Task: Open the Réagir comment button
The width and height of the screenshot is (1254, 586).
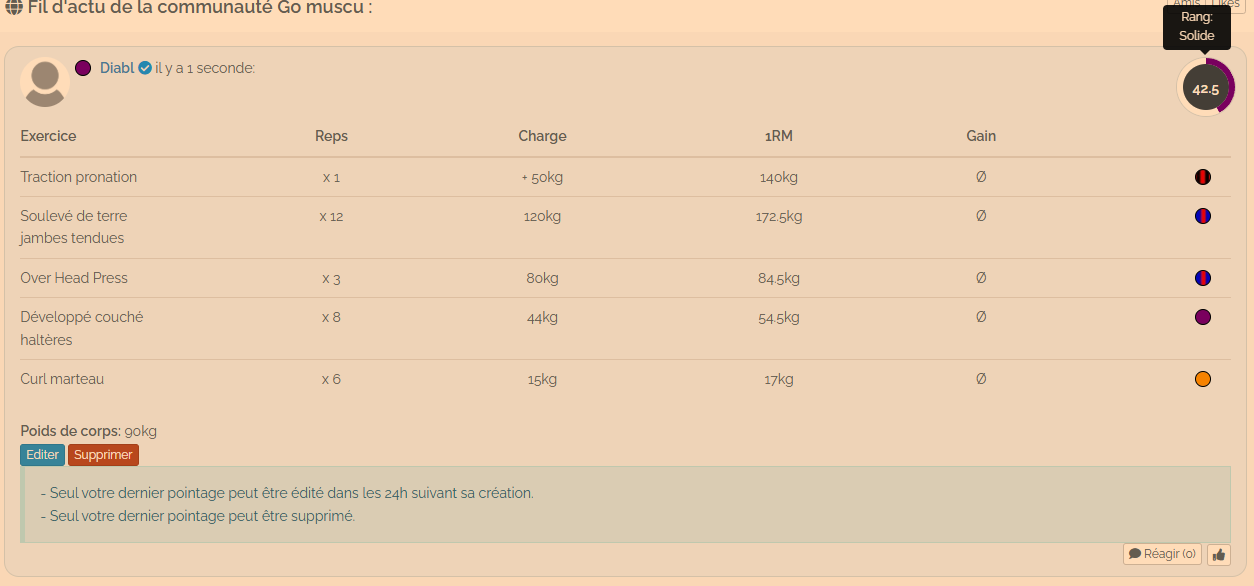Action: [1162, 554]
